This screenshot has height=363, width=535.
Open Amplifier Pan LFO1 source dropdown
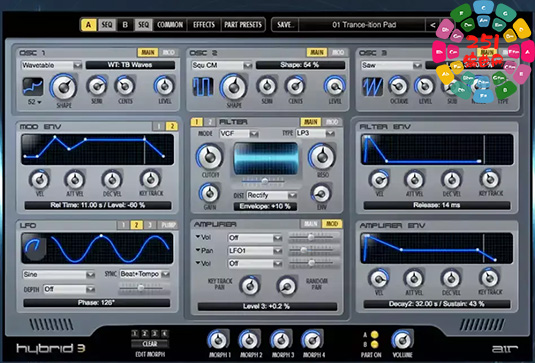255,251
